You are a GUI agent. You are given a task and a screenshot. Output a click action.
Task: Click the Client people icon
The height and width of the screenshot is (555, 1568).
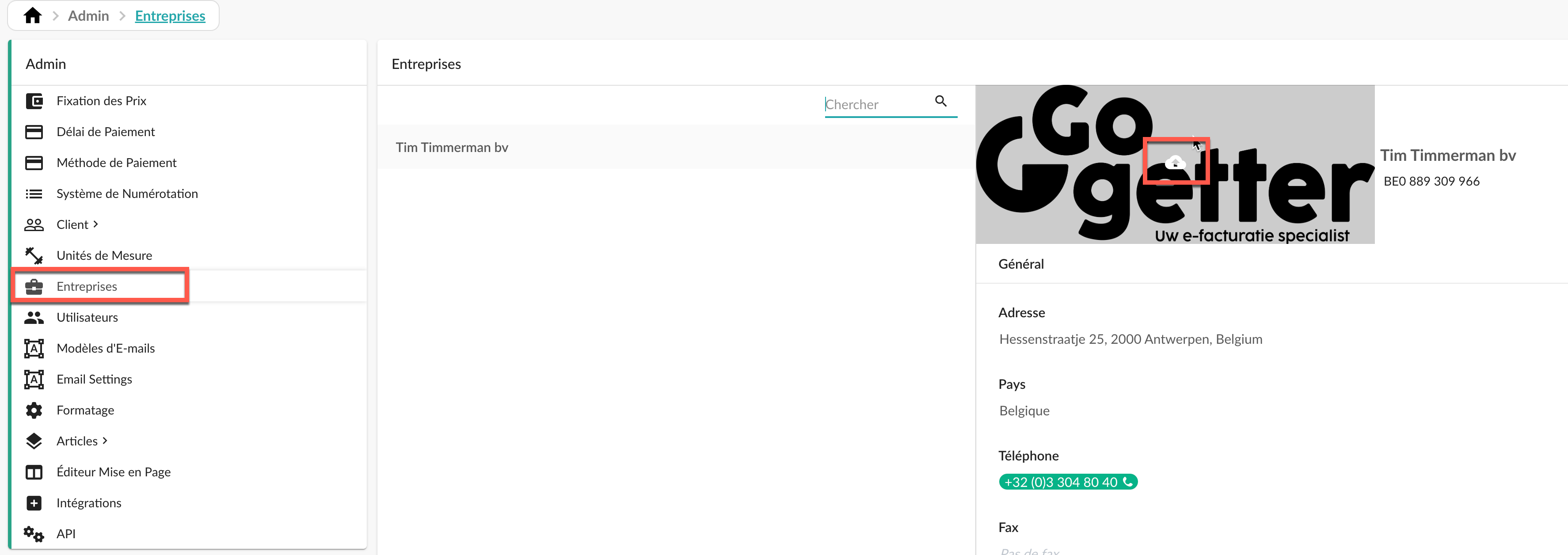pyautogui.click(x=34, y=225)
